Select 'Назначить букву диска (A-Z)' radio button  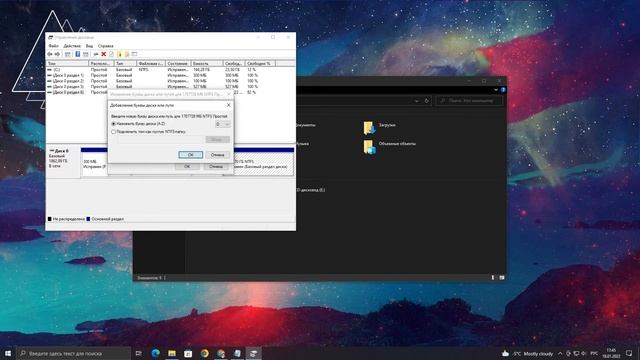[x=114, y=124]
